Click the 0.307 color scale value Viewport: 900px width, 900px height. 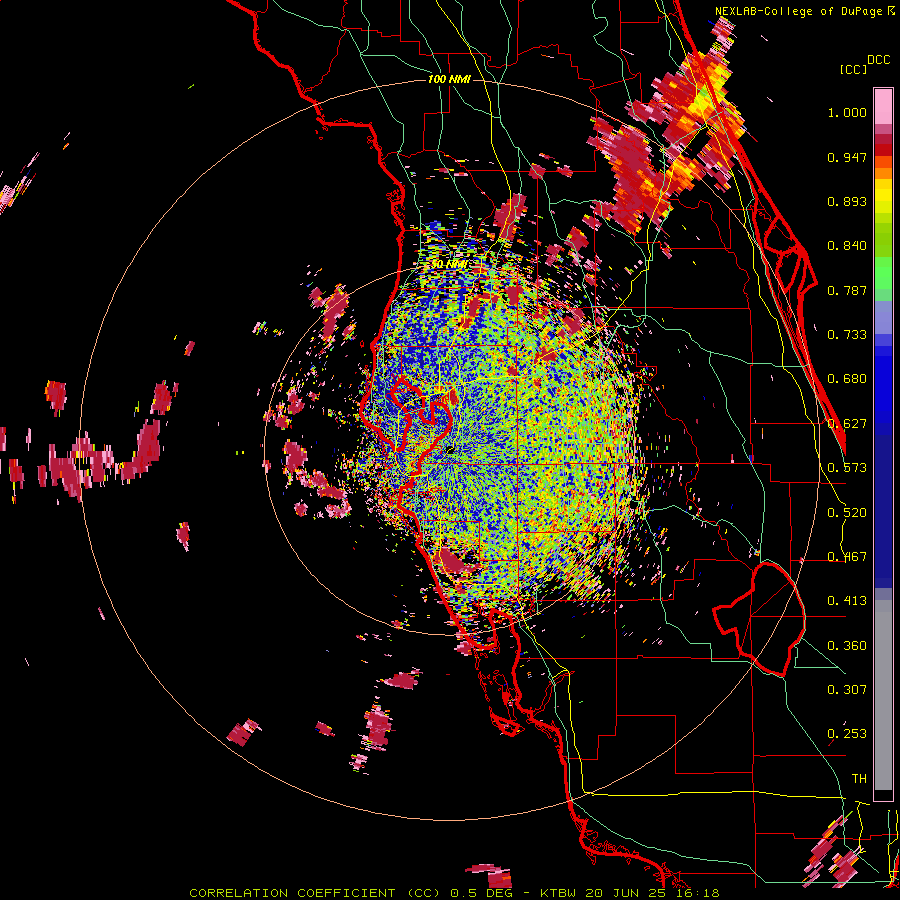click(847, 690)
